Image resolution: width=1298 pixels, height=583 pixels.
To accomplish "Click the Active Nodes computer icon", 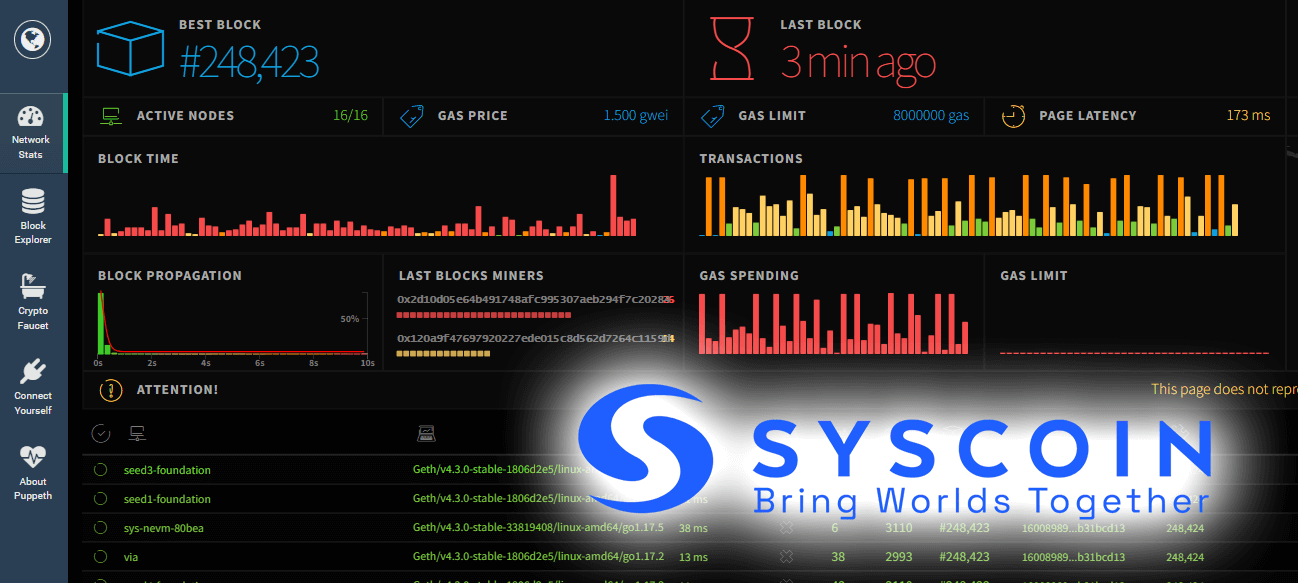I will [x=110, y=116].
